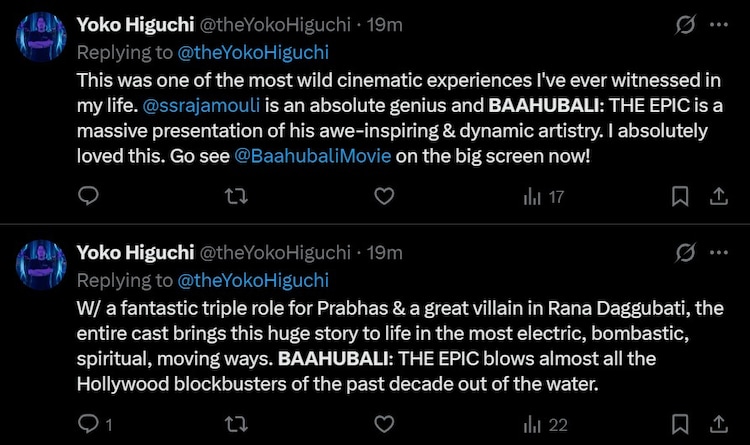Open Grok icon on second tweet
Image resolution: width=750 pixels, height=445 pixels.
686,253
